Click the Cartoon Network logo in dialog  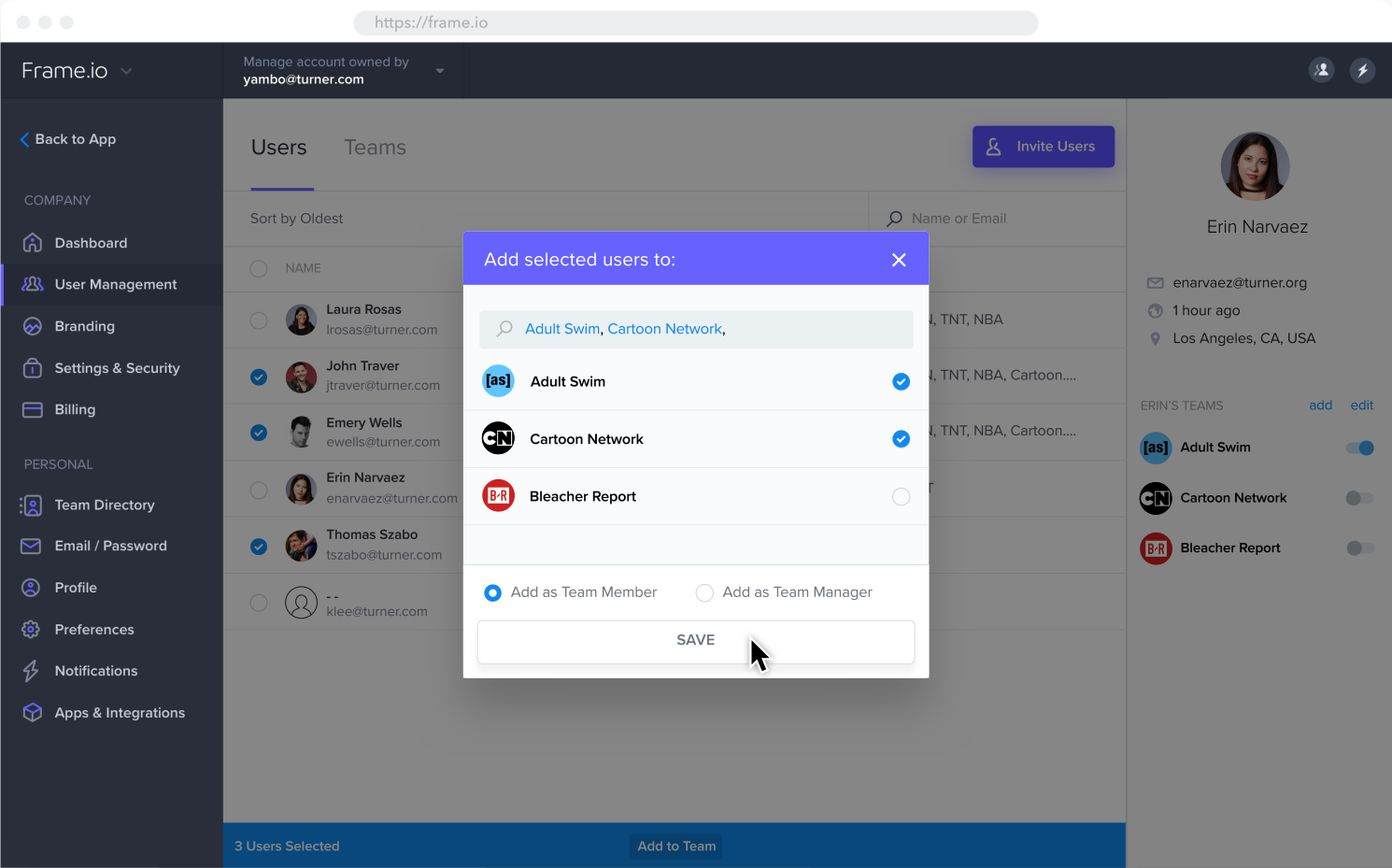pyautogui.click(x=499, y=438)
